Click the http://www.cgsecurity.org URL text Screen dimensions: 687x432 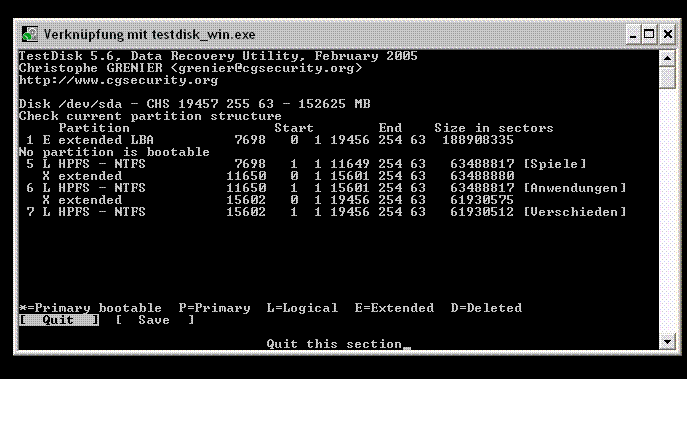[118, 80]
